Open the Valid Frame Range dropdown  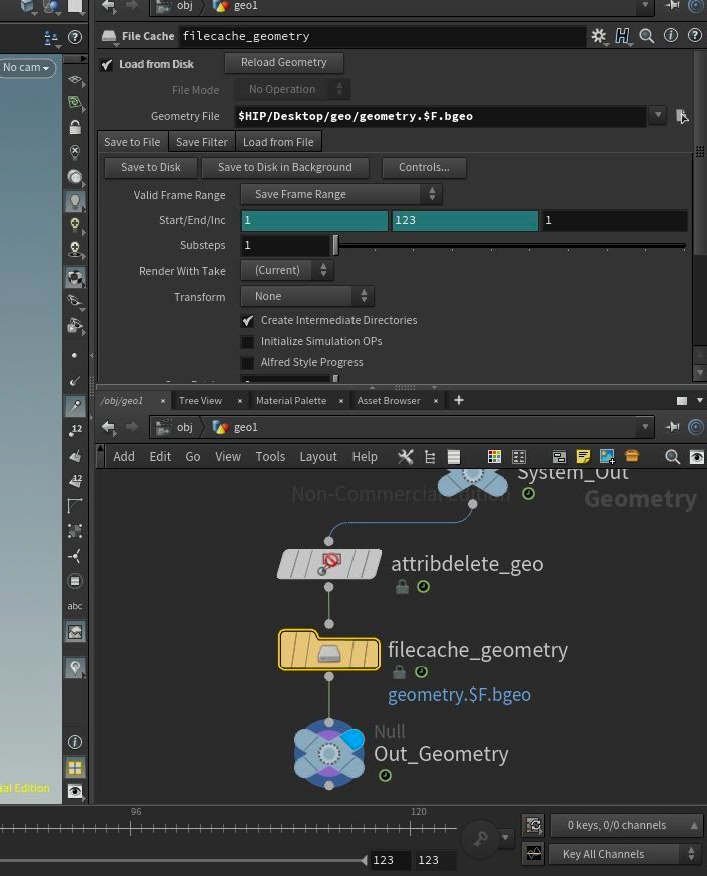point(341,195)
